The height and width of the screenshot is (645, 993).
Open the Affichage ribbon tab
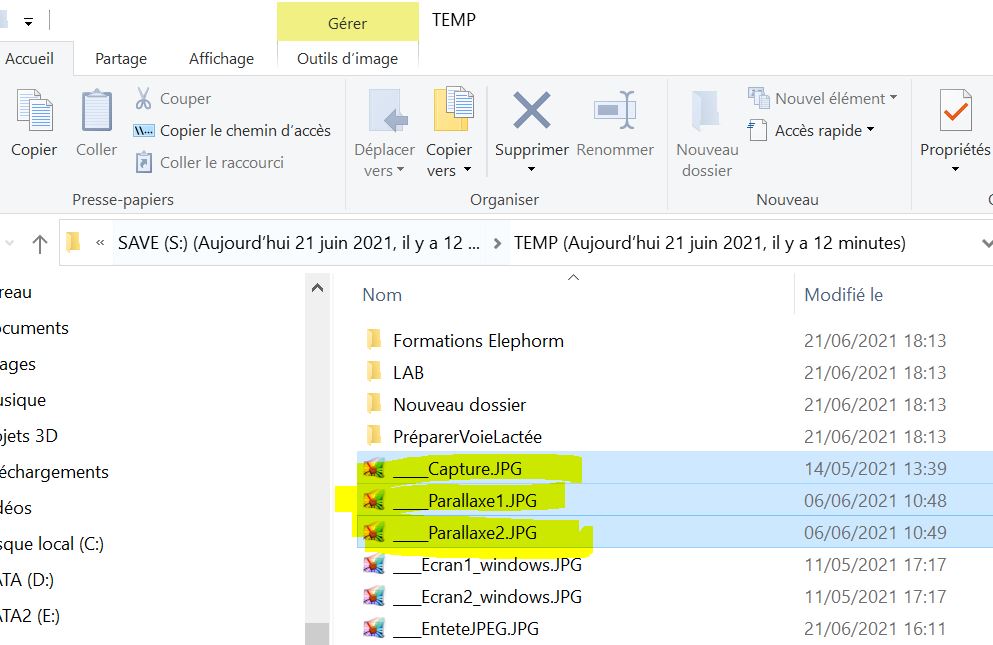[x=221, y=59]
